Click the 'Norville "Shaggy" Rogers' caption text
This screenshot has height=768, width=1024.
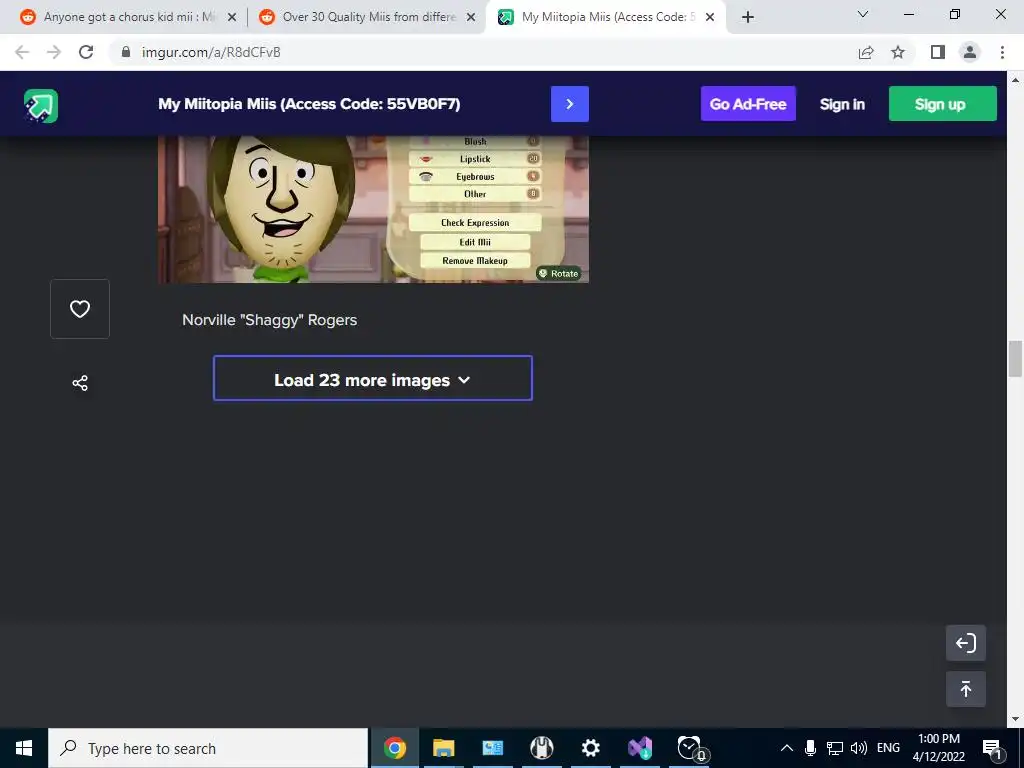pyautogui.click(x=269, y=320)
